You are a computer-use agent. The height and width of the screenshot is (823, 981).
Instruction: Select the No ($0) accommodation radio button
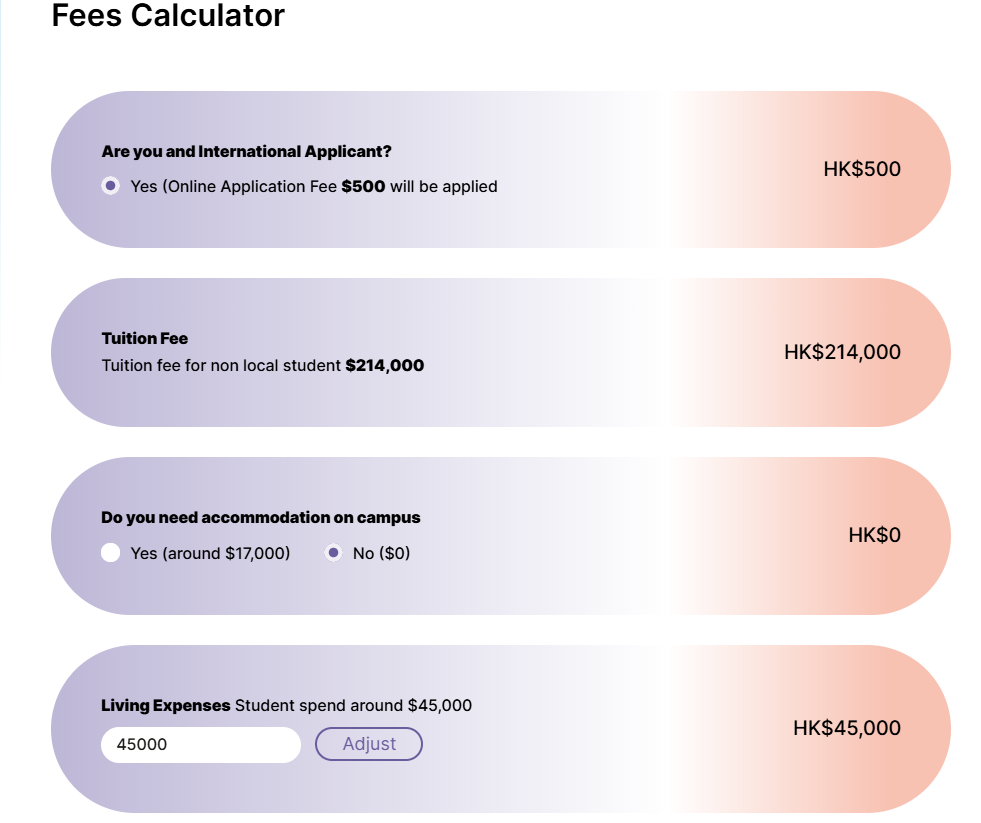point(334,553)
